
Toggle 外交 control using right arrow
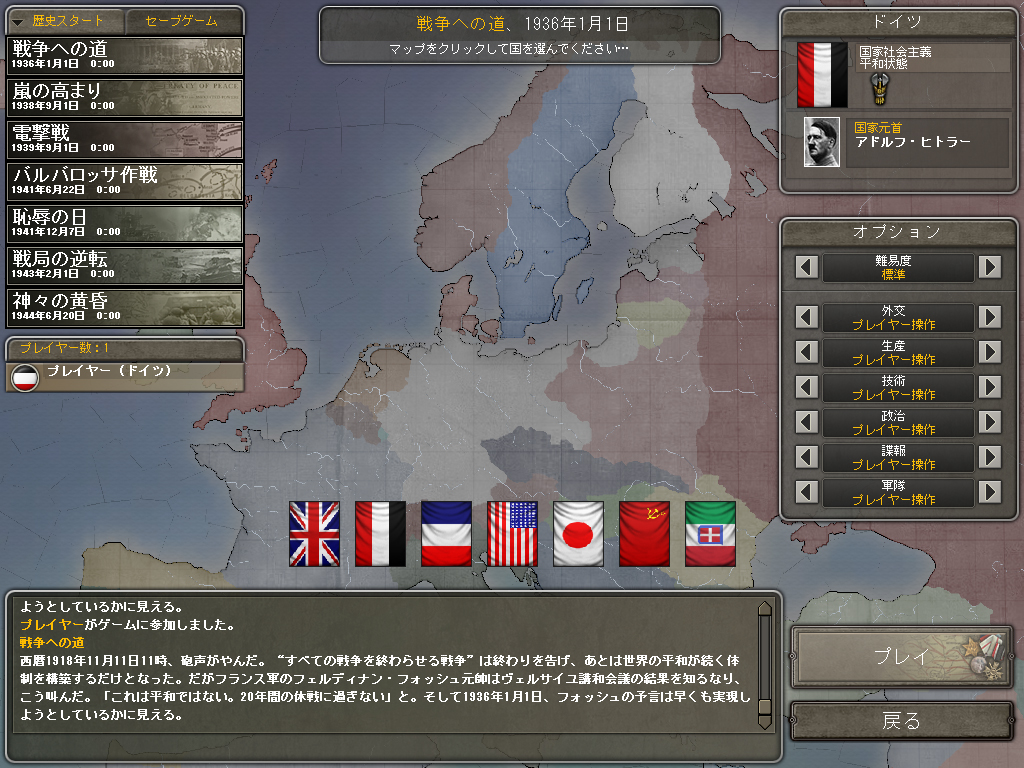point(990,317)
